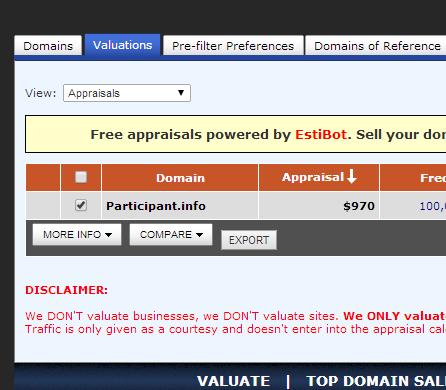Open the Domains tab
Image resolution: width=446 pixels, height=390 pixels.
(x=48, y=46)
